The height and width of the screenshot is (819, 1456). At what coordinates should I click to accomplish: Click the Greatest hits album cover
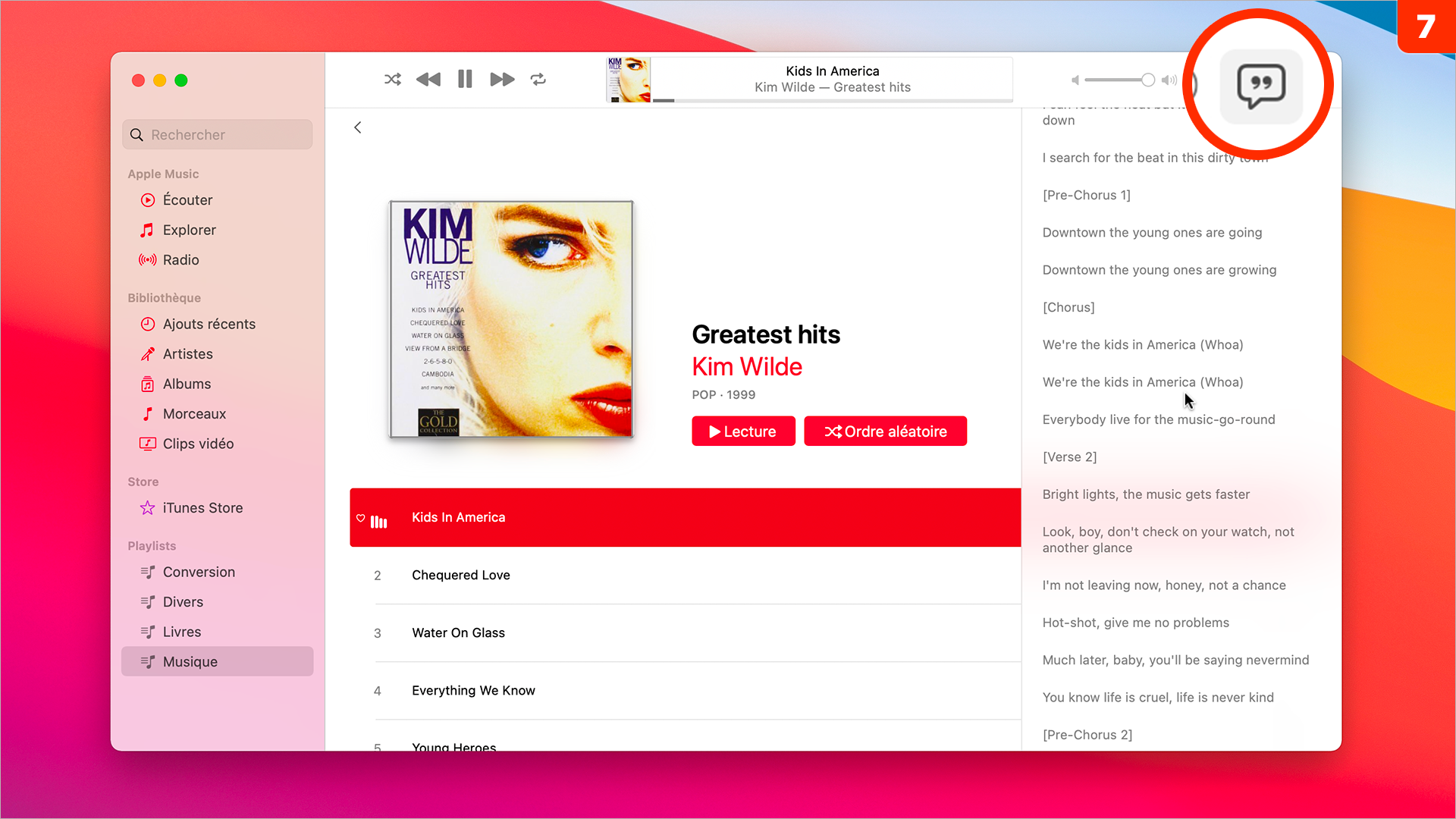(x=511, y=319)
